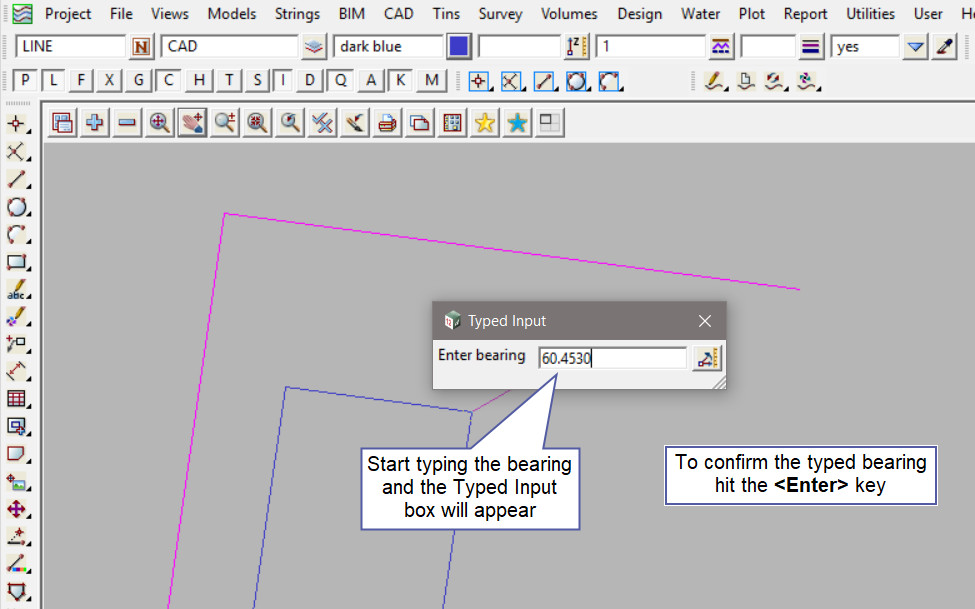This screenshot has width=975, height=609.
Task: Select the arc tool in left toolbar
Action: pyautogui.click(x=17, y=235)
